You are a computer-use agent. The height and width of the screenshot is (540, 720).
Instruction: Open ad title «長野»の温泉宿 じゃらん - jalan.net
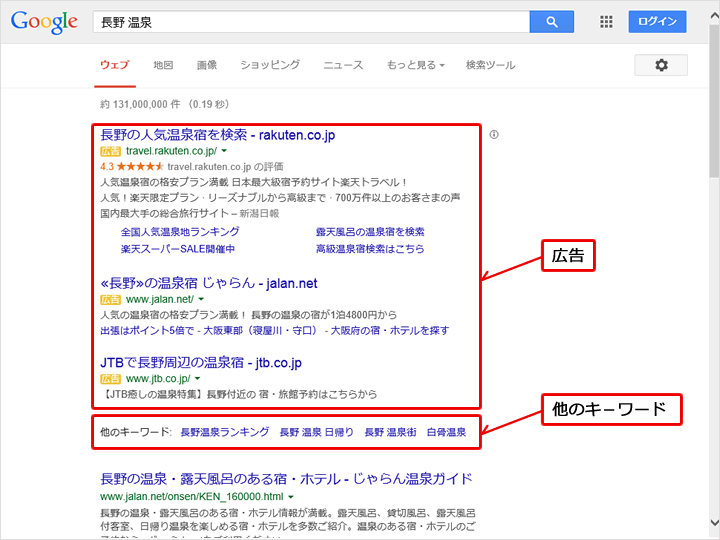coord(209,283)
